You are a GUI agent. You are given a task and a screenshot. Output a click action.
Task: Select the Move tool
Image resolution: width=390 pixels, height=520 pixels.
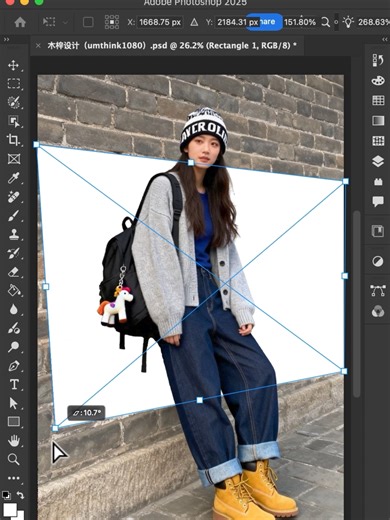(13, 65)
